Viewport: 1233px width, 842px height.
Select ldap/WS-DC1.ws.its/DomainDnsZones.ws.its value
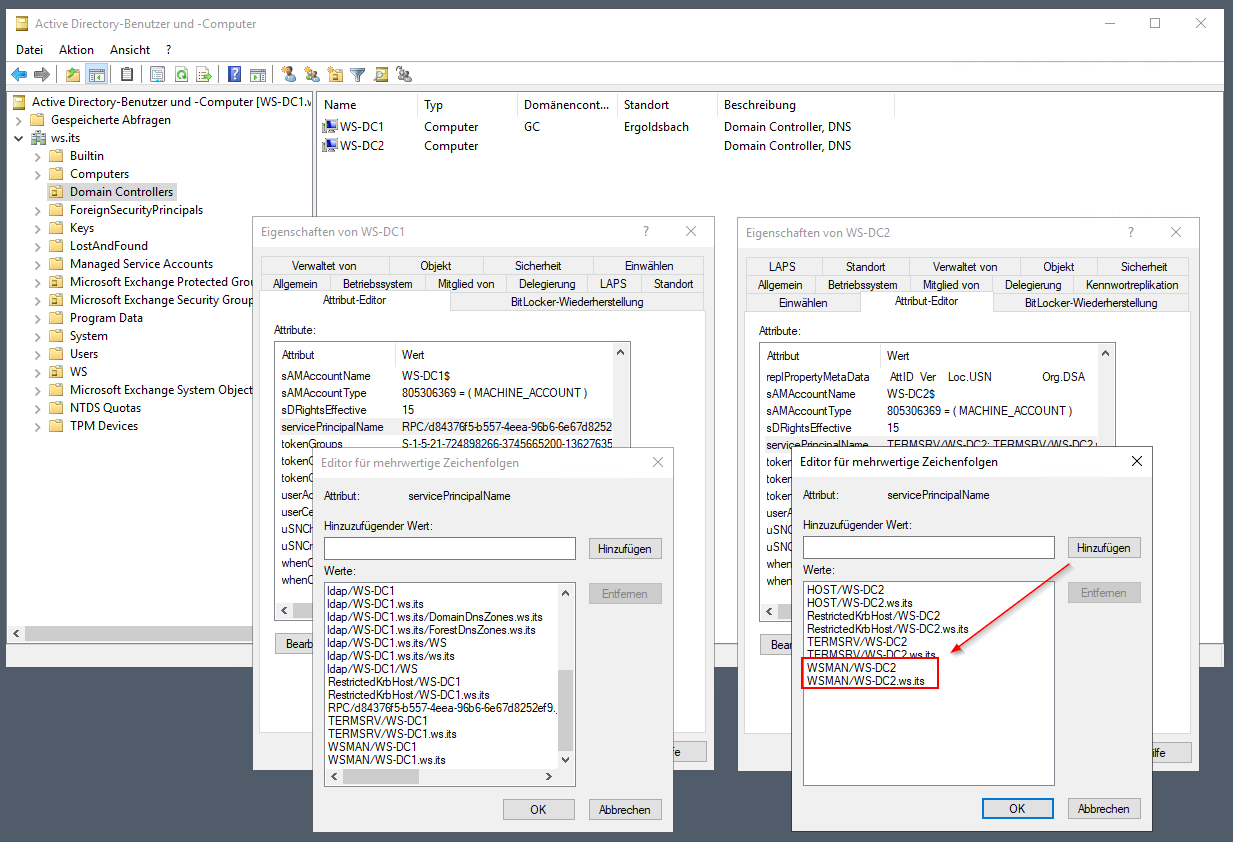click(x=435, y=617)
